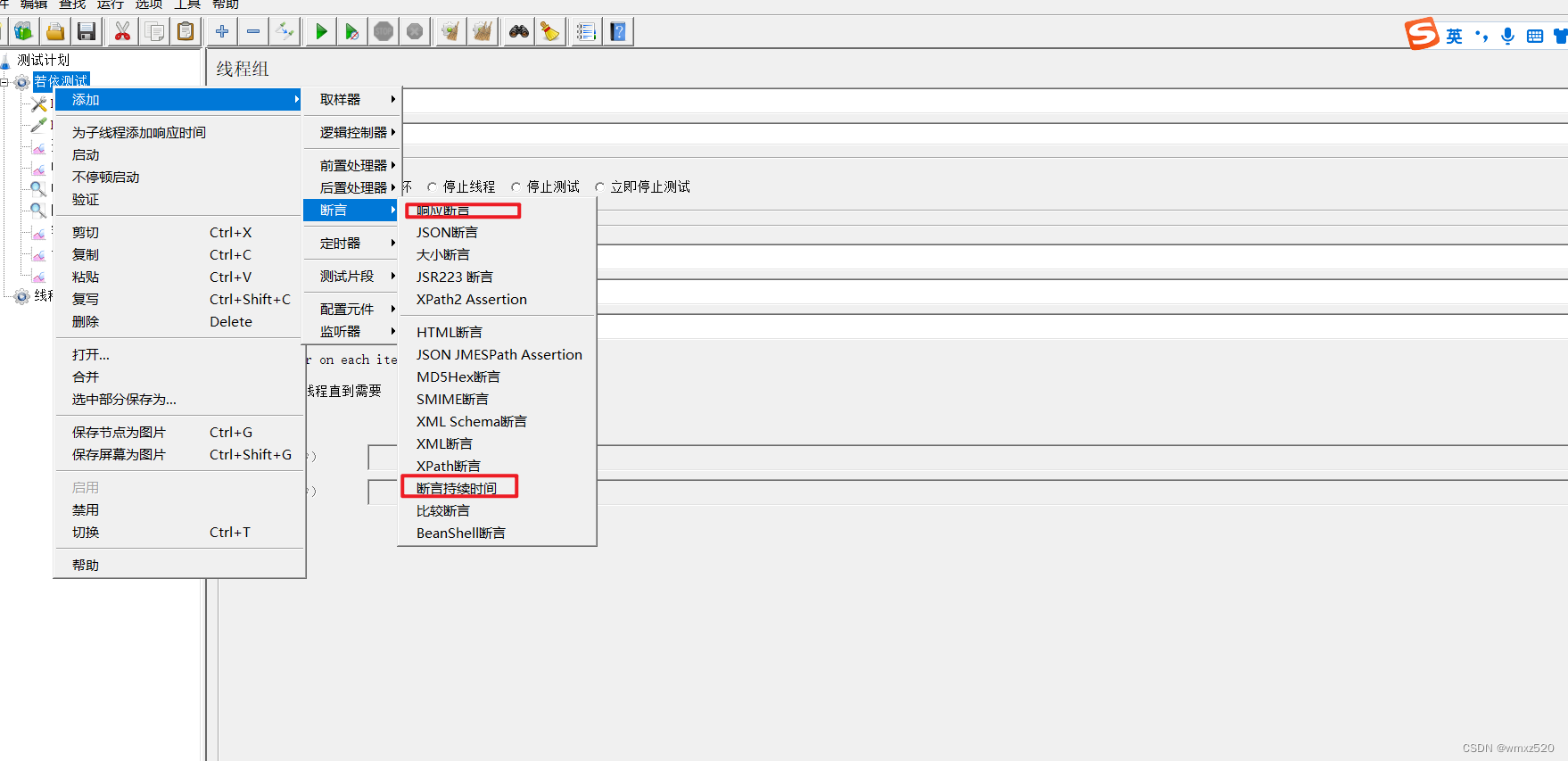
Task: Toggle Sogou 英 language mode icon
Action: (x=1455, y=36)
